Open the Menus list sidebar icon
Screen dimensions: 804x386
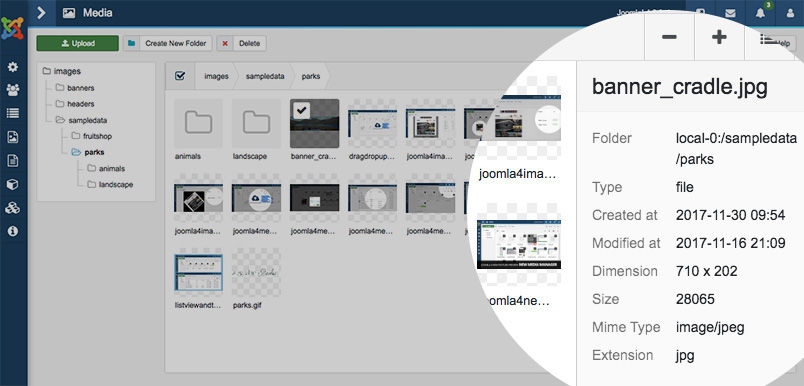click(x=12, y=113)
